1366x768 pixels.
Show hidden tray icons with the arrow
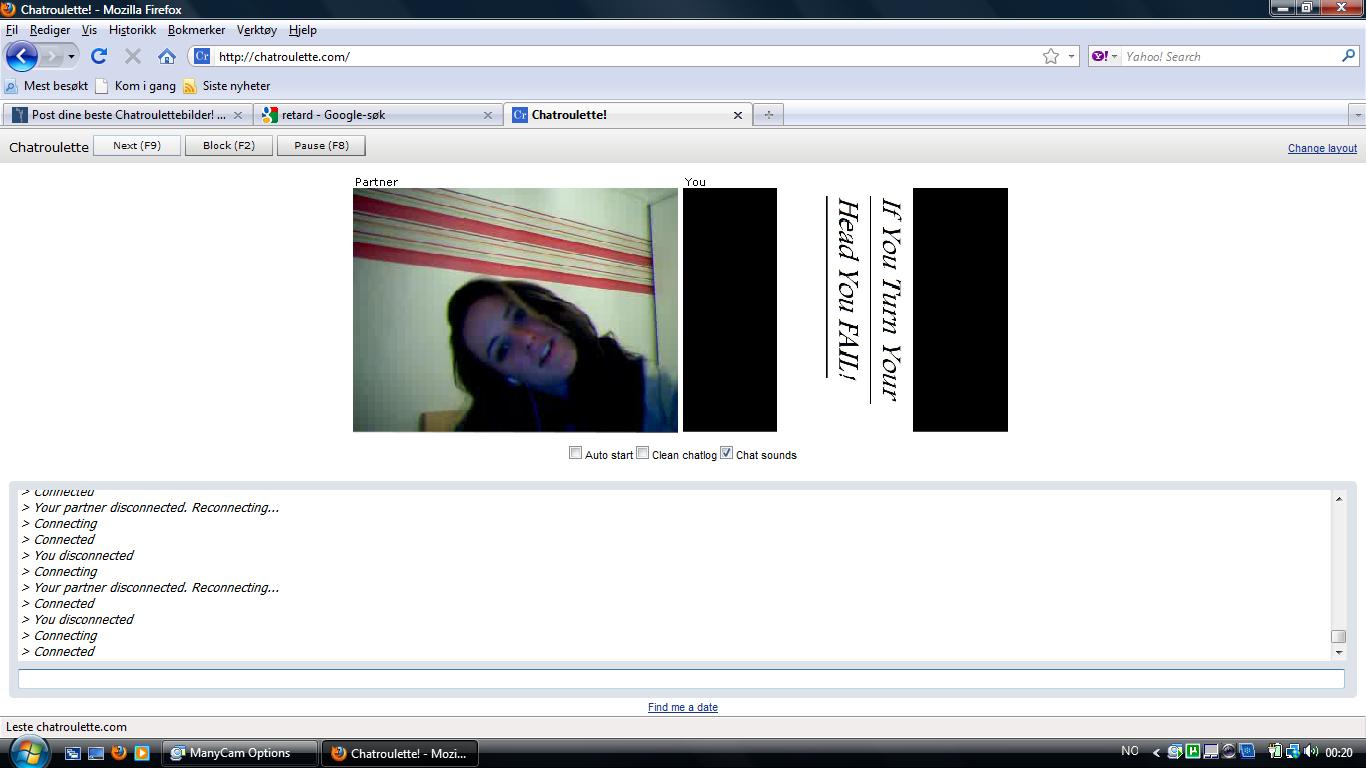(1157, 753)
